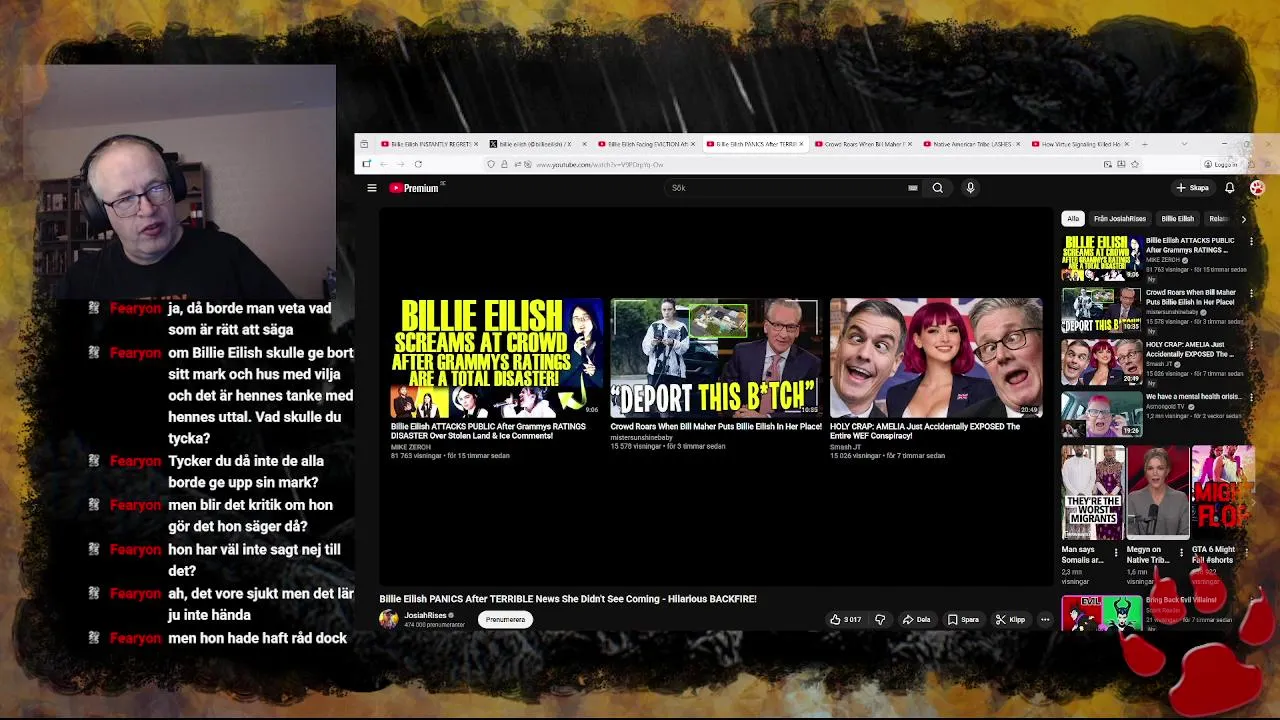This screenshot has height=720, width=1280.
Task: Click the Dela share button
Action: (x=916, y=619)
